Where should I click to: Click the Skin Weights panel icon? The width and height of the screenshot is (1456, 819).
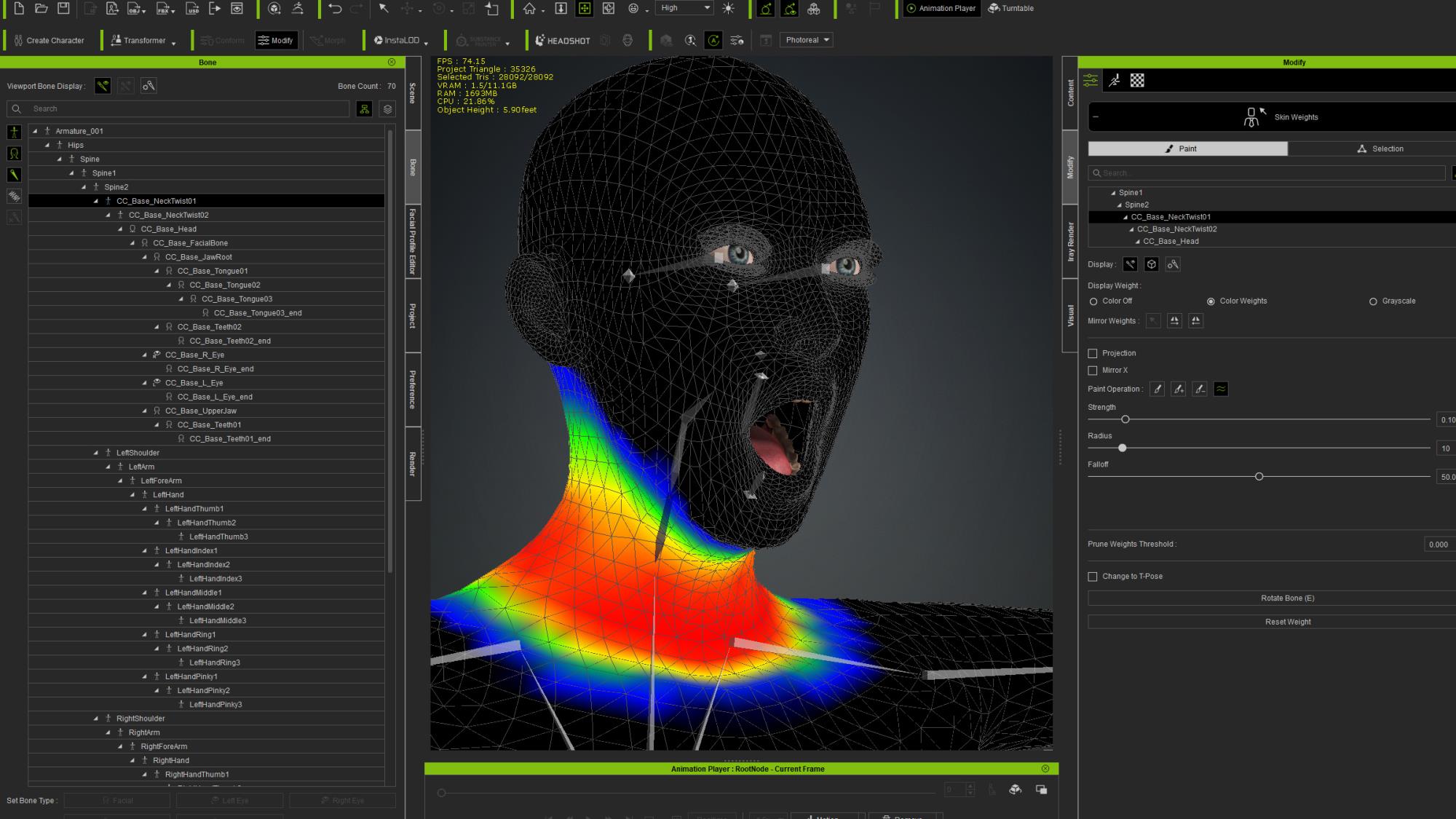[x=1254, y=116]
